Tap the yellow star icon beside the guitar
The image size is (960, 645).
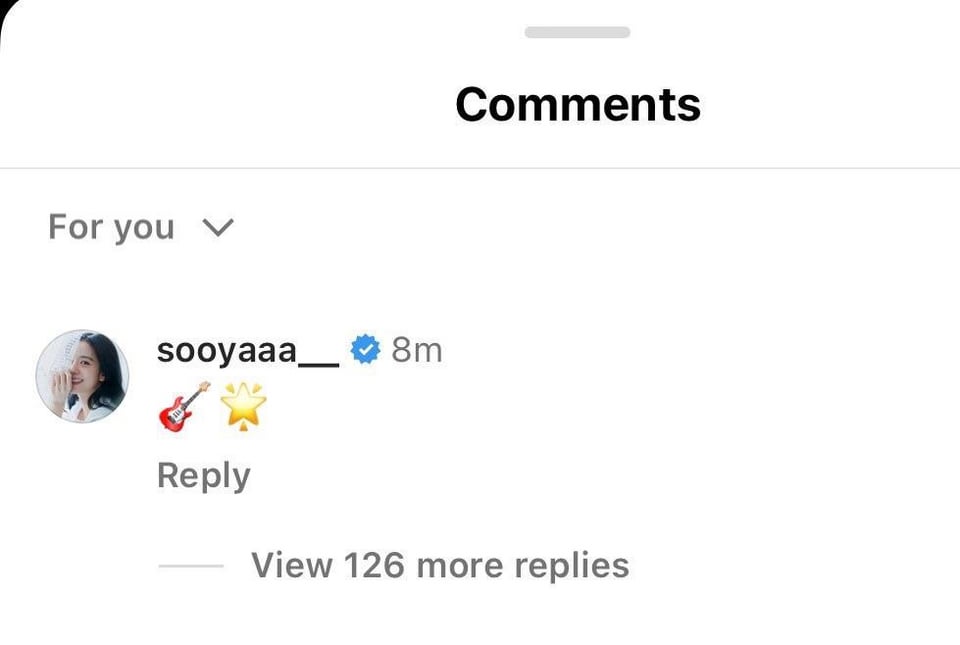point(245,406)
